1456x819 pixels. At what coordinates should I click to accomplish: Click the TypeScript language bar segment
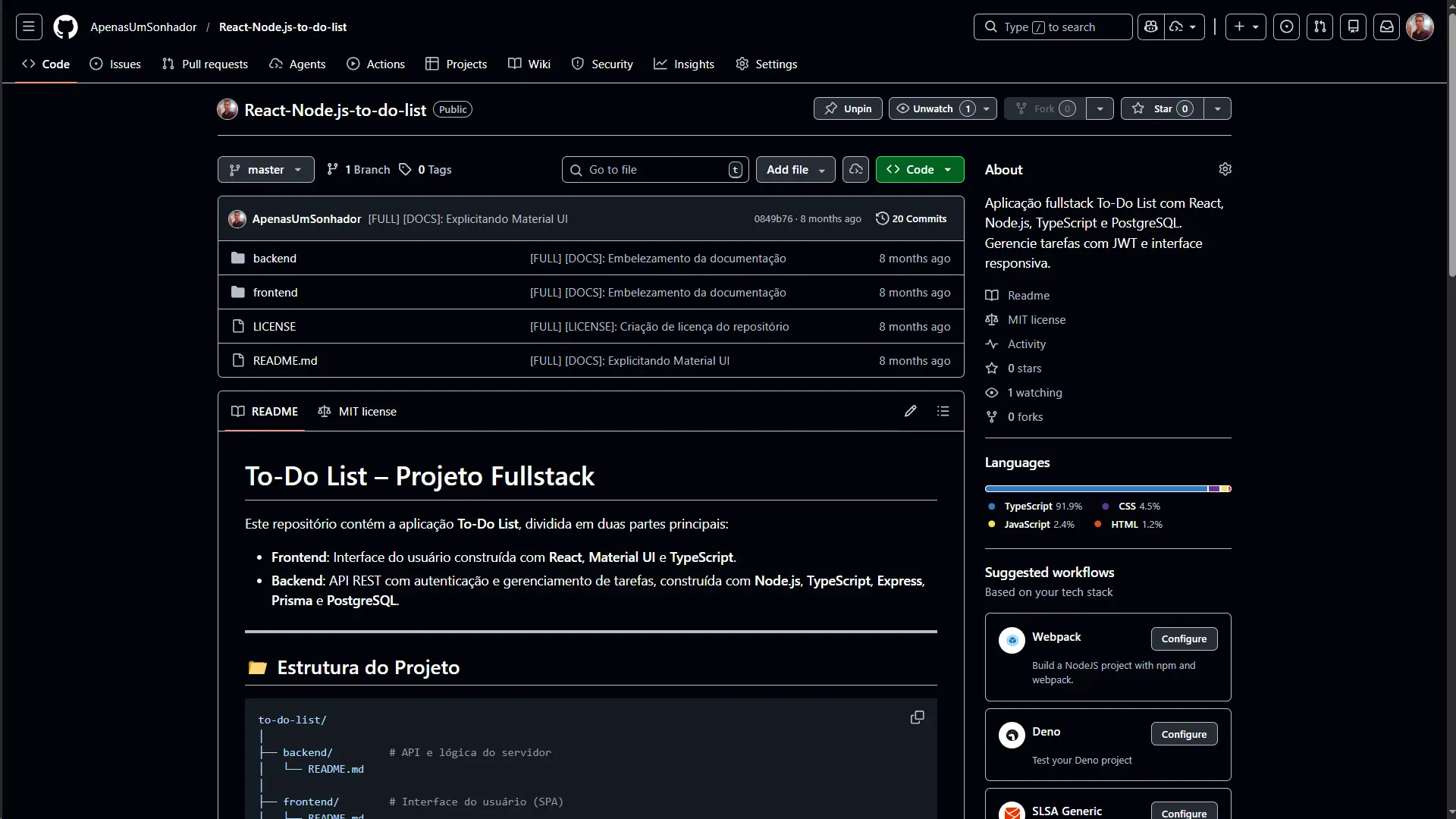coord(1095,489)
